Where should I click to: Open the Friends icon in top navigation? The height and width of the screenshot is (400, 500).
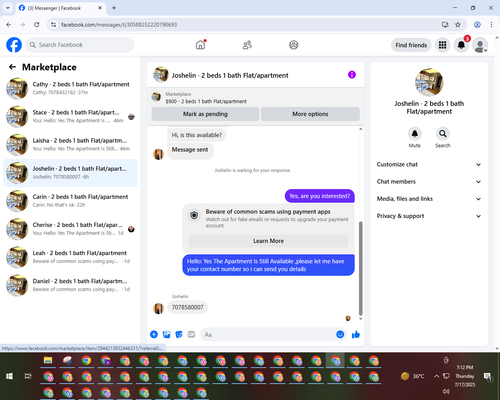pyautogui.click(x=247, y=45)
